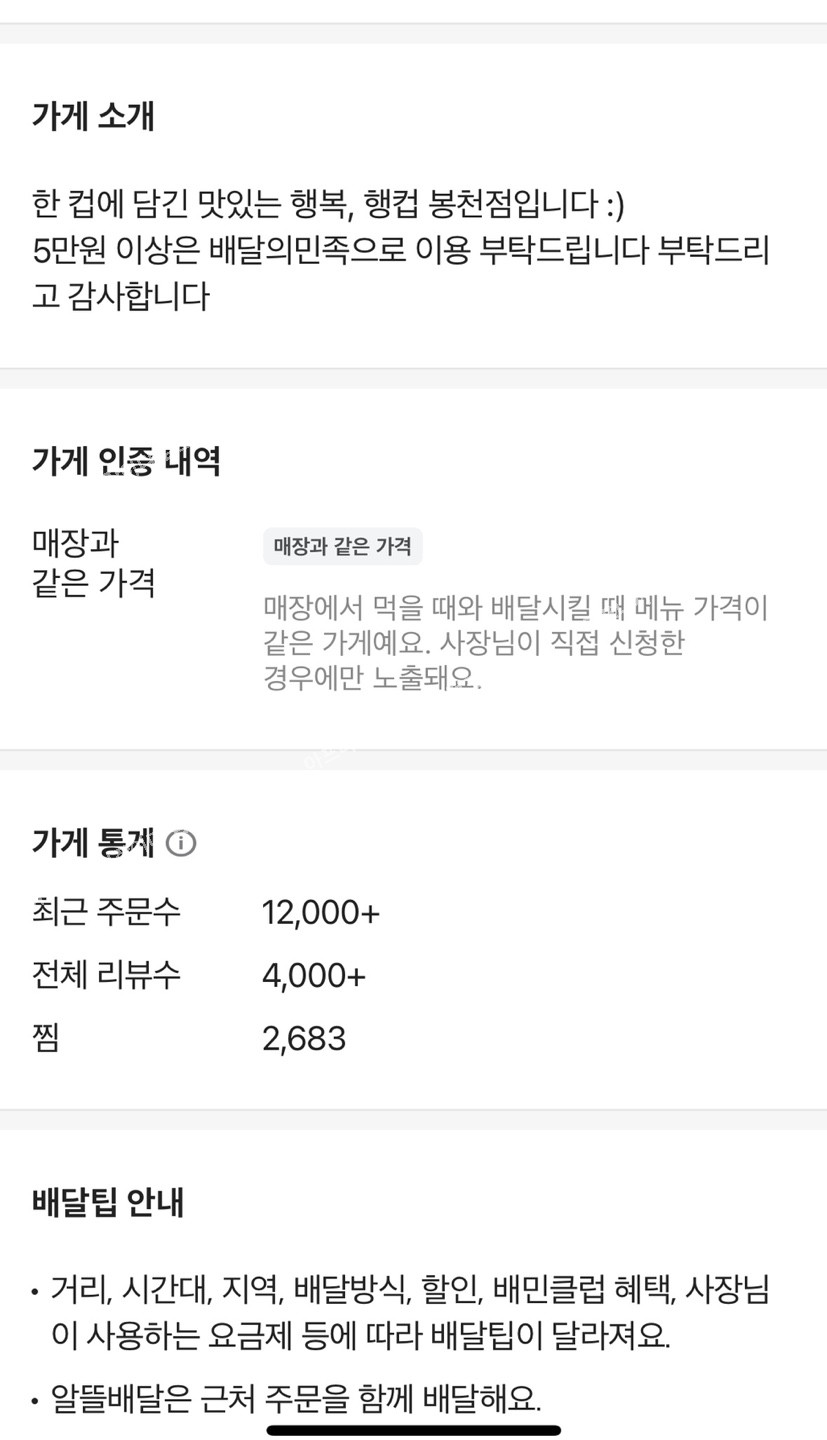Tap the 전체 리뷰수 label

coord(106,974)
